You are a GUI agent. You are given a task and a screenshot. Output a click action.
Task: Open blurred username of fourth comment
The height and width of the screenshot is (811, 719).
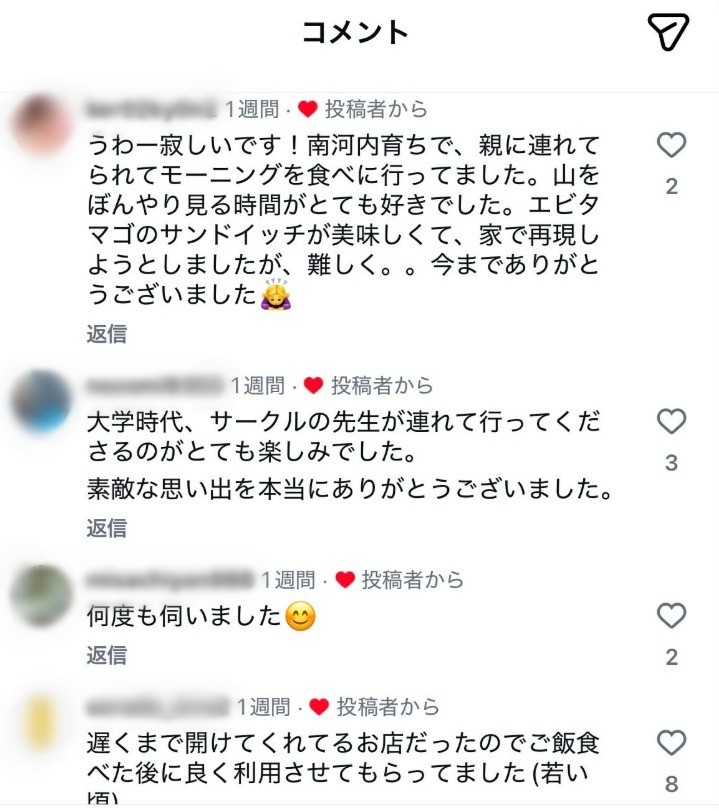tap(157, 707)
